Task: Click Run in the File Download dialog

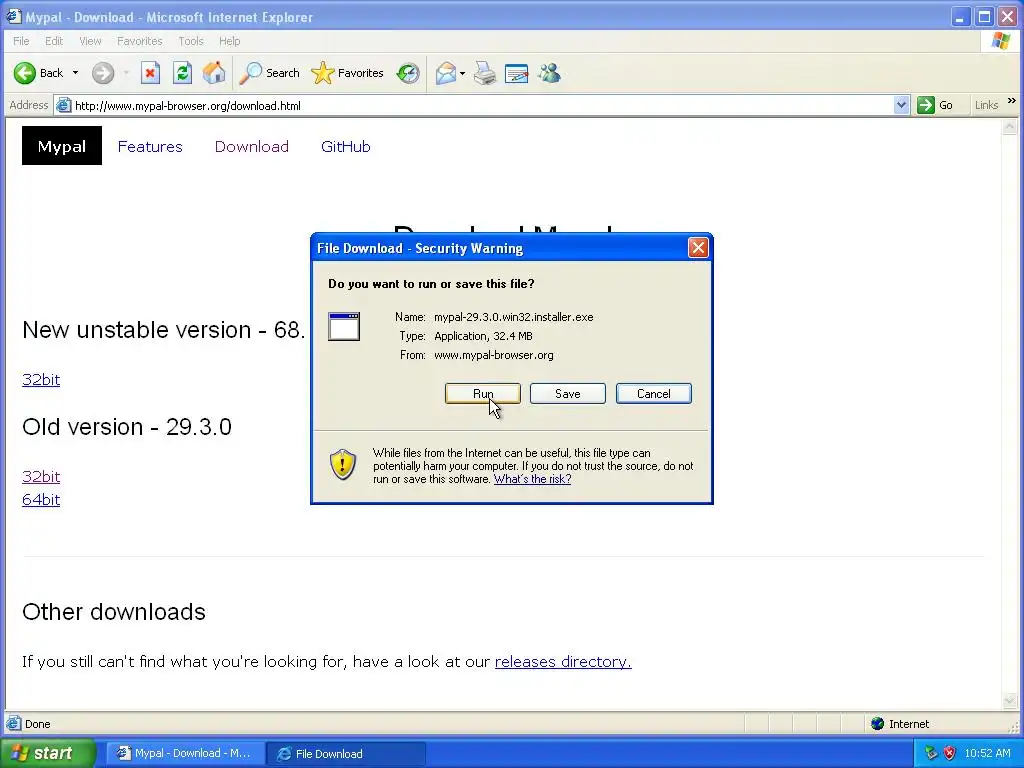Action: click(x=483, y=394)
